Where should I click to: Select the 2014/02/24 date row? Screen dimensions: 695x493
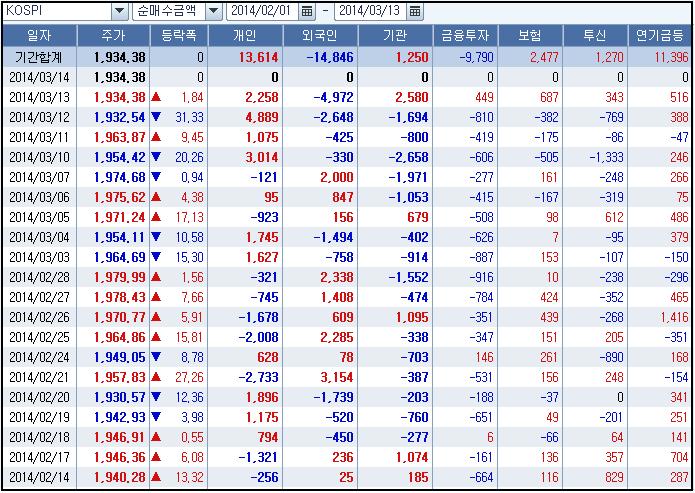point(39,357)
